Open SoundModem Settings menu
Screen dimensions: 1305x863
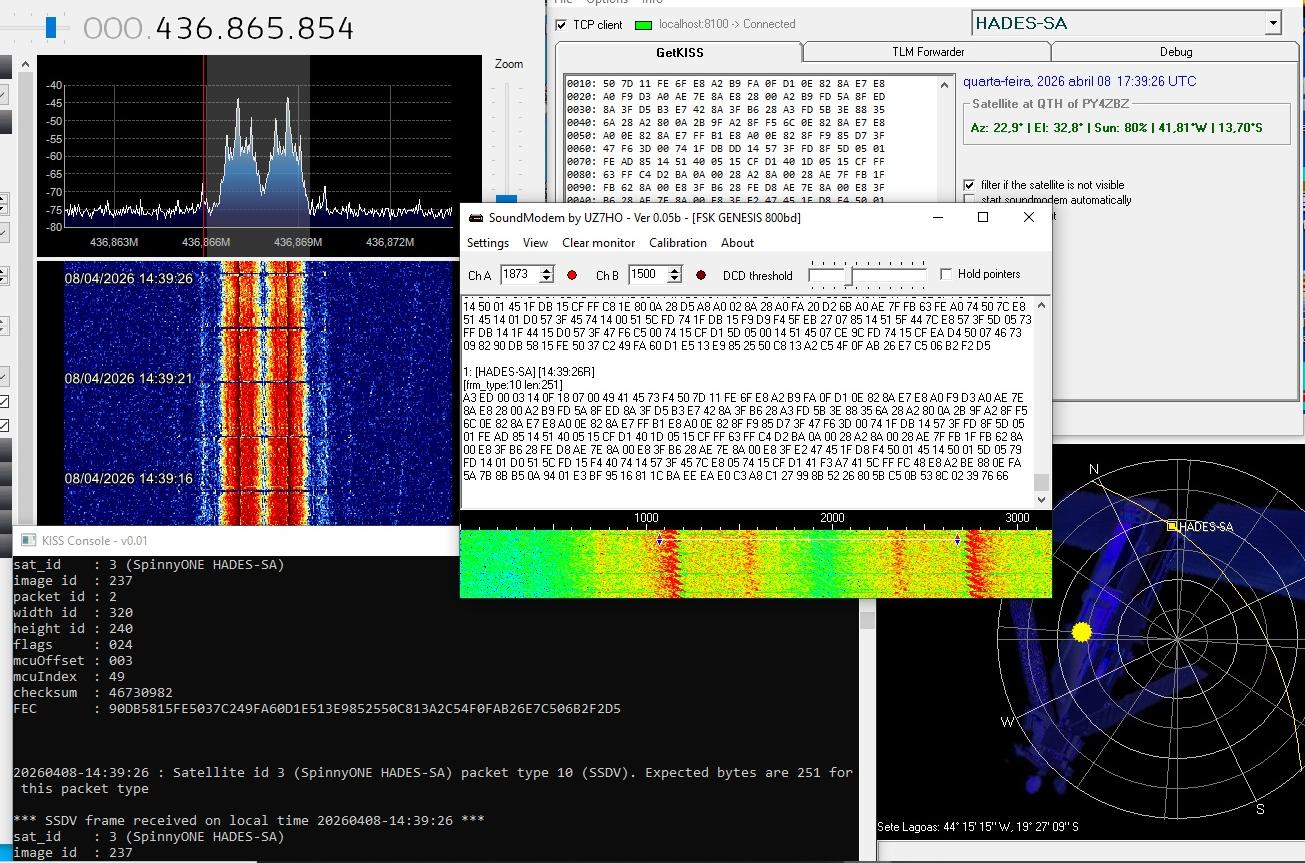[487, 243]
